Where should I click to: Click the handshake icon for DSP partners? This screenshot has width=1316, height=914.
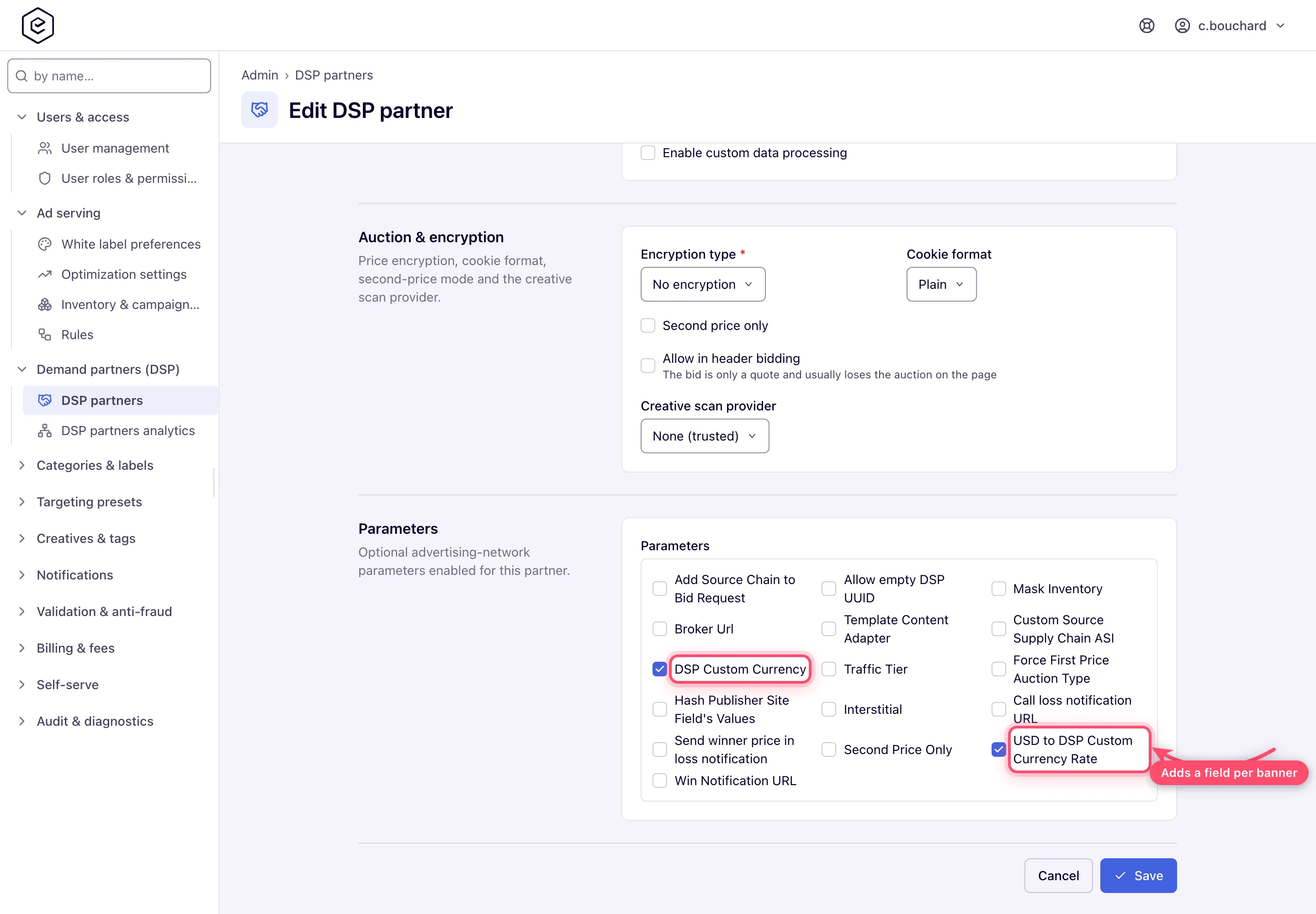click(45, 400)
